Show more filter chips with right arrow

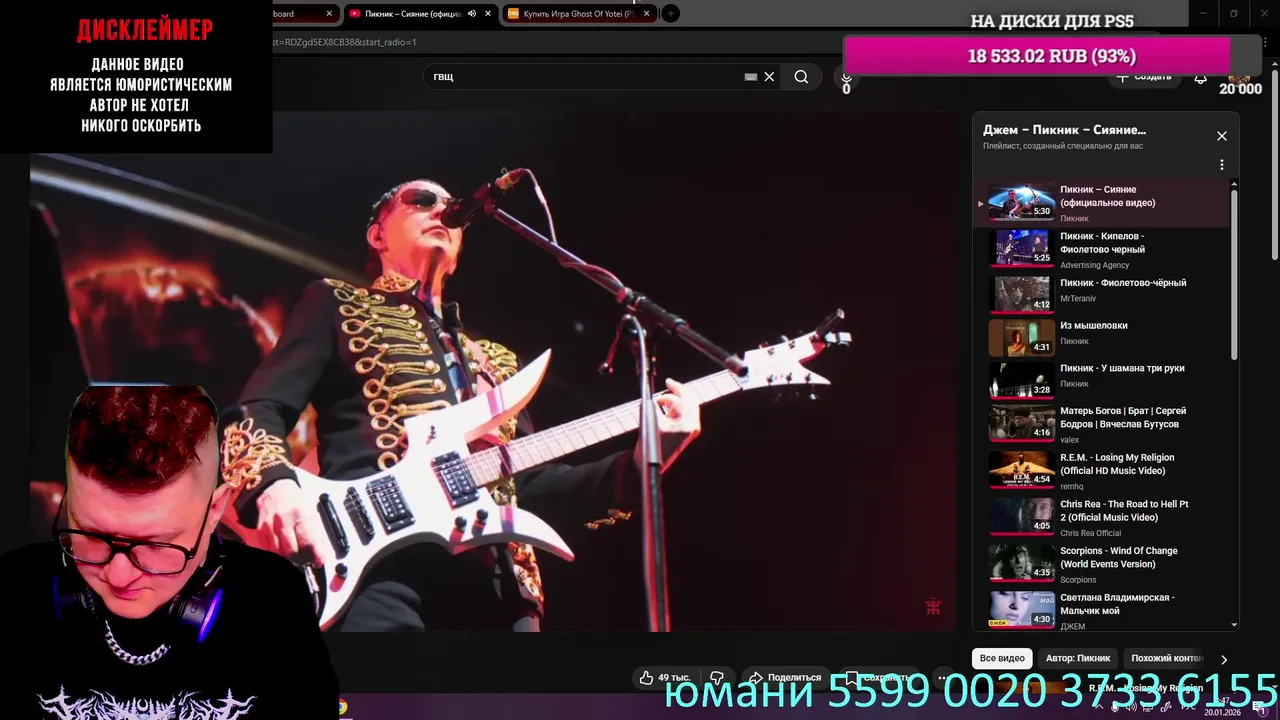(1223, 659)
